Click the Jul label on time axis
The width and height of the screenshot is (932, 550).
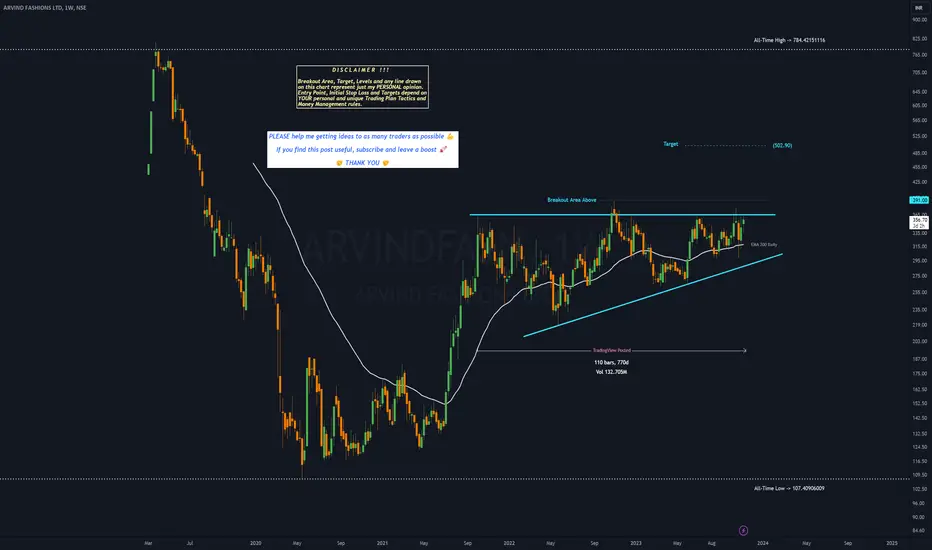pos(190,543)
